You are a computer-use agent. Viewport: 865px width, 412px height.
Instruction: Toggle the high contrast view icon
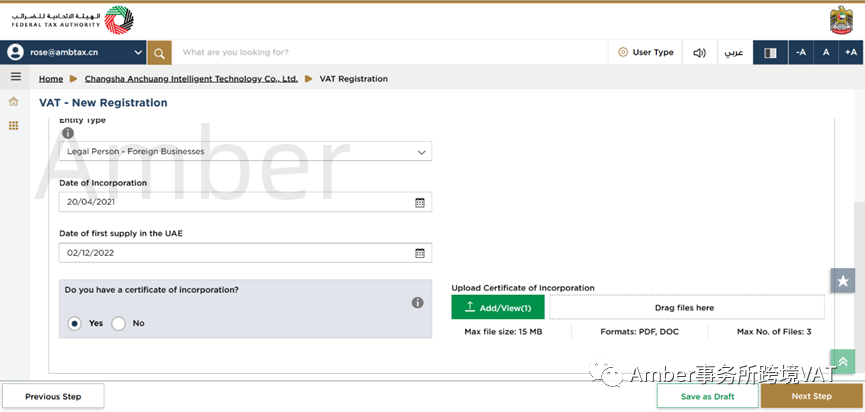pos(770,52)
